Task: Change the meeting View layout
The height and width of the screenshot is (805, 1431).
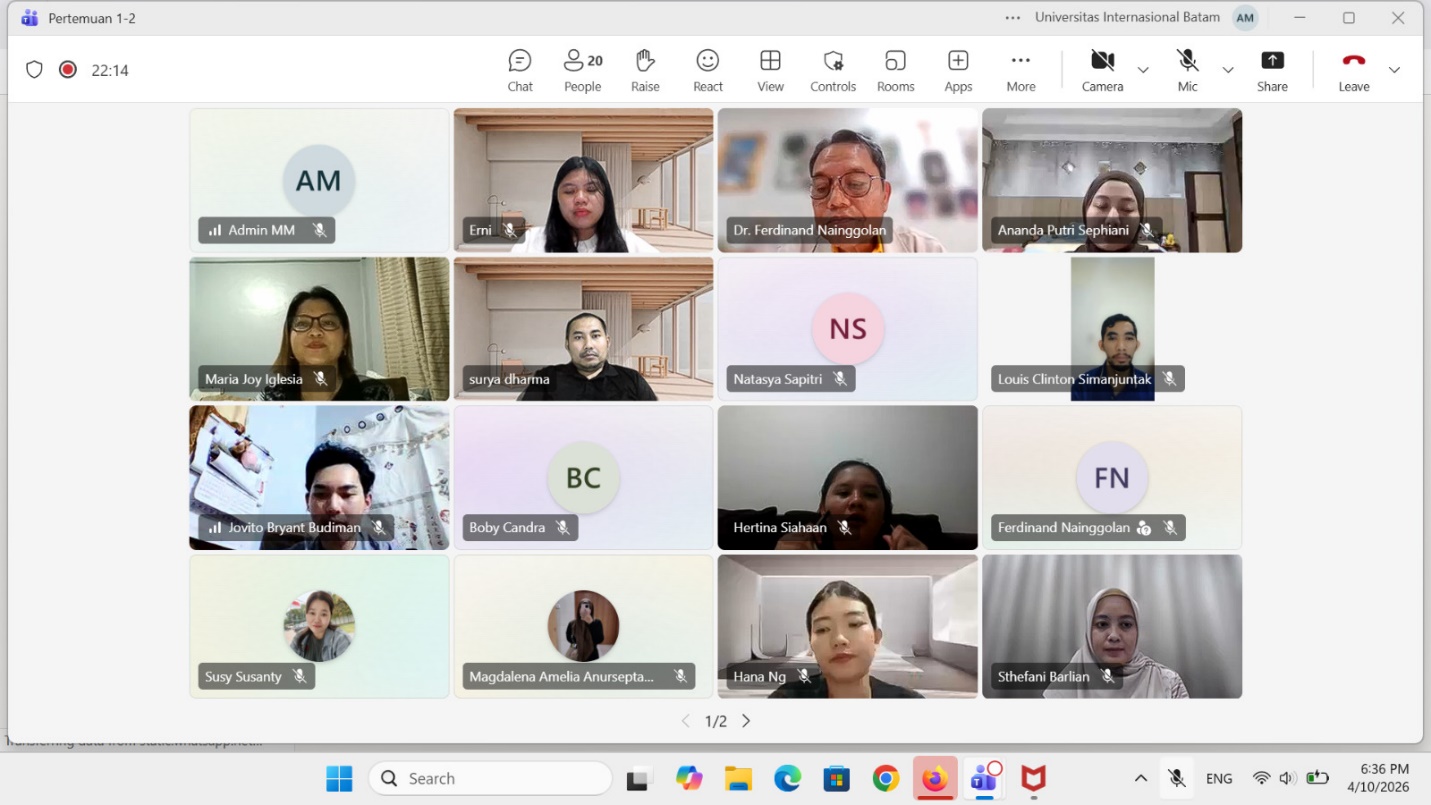Action: coord(770,70)
